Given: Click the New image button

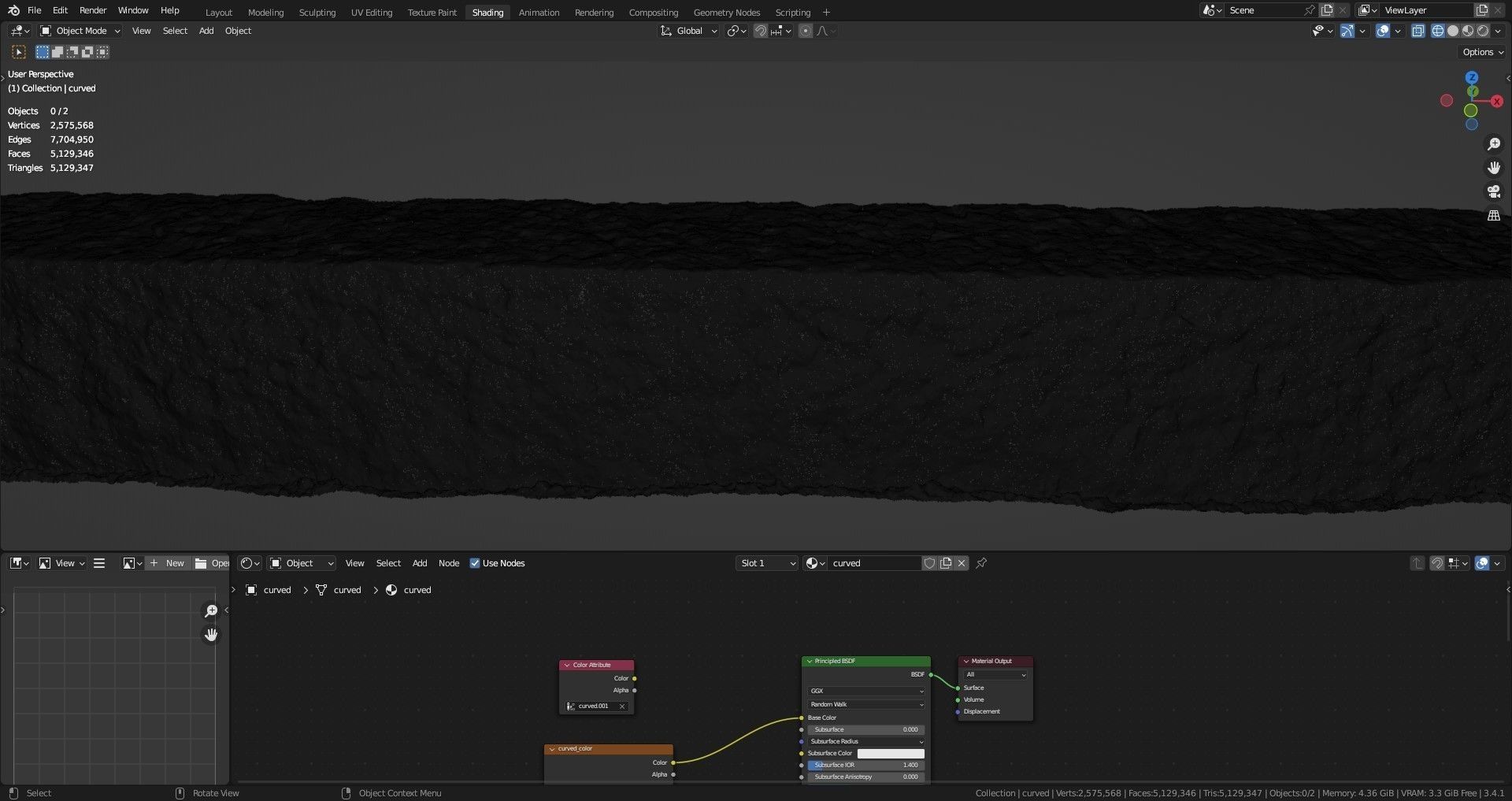Looking at the screenshot, I should click(168, 563).
